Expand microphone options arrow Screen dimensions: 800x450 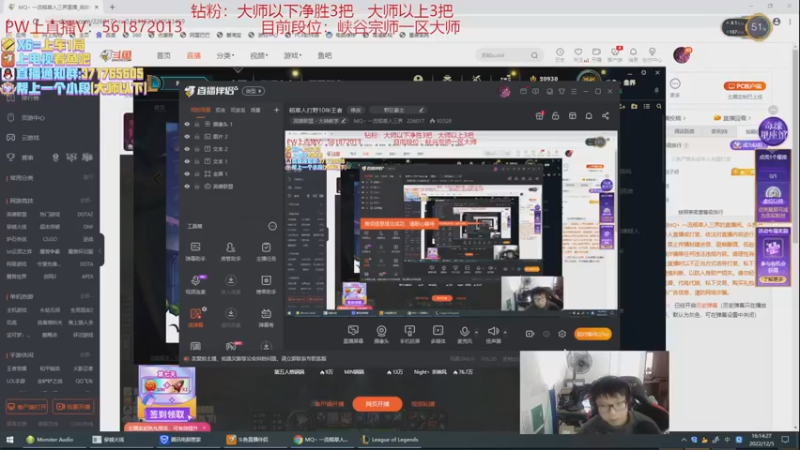477,332
